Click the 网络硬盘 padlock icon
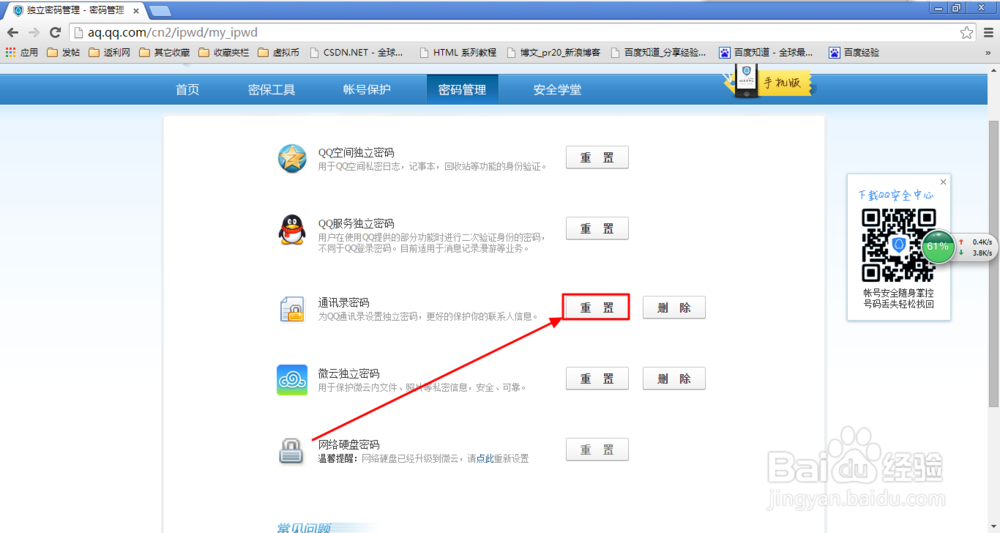Image resolution: width=1000 pixels, height=533 pixels. tap(291, 451)
